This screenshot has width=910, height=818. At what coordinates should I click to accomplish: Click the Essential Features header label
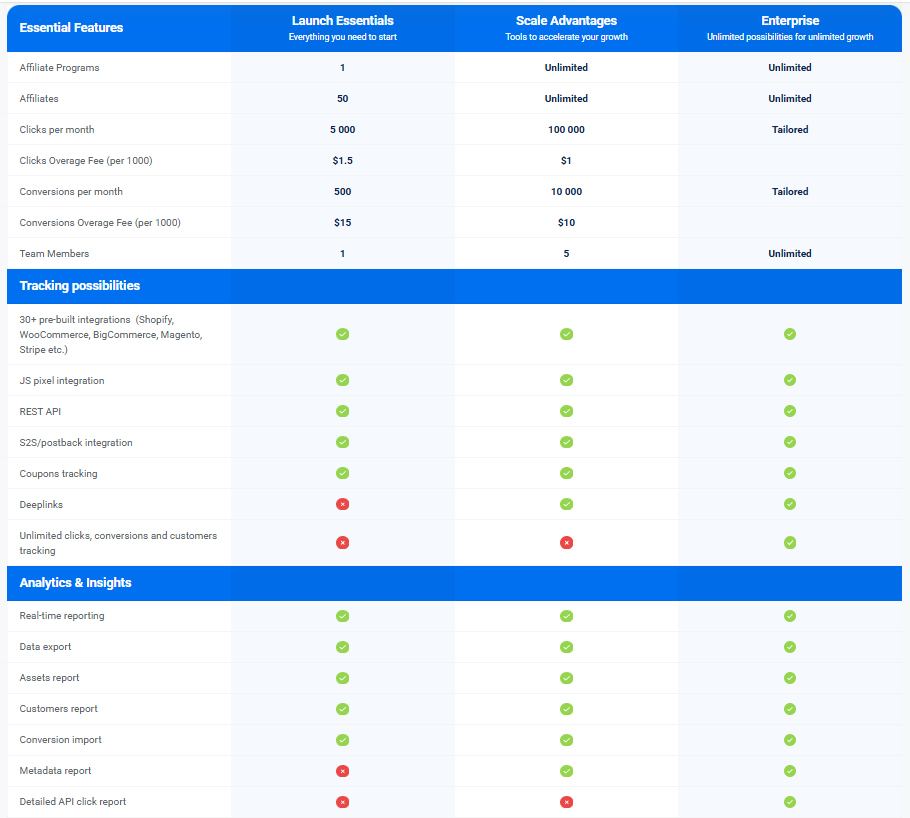click(x=71, y=28)
